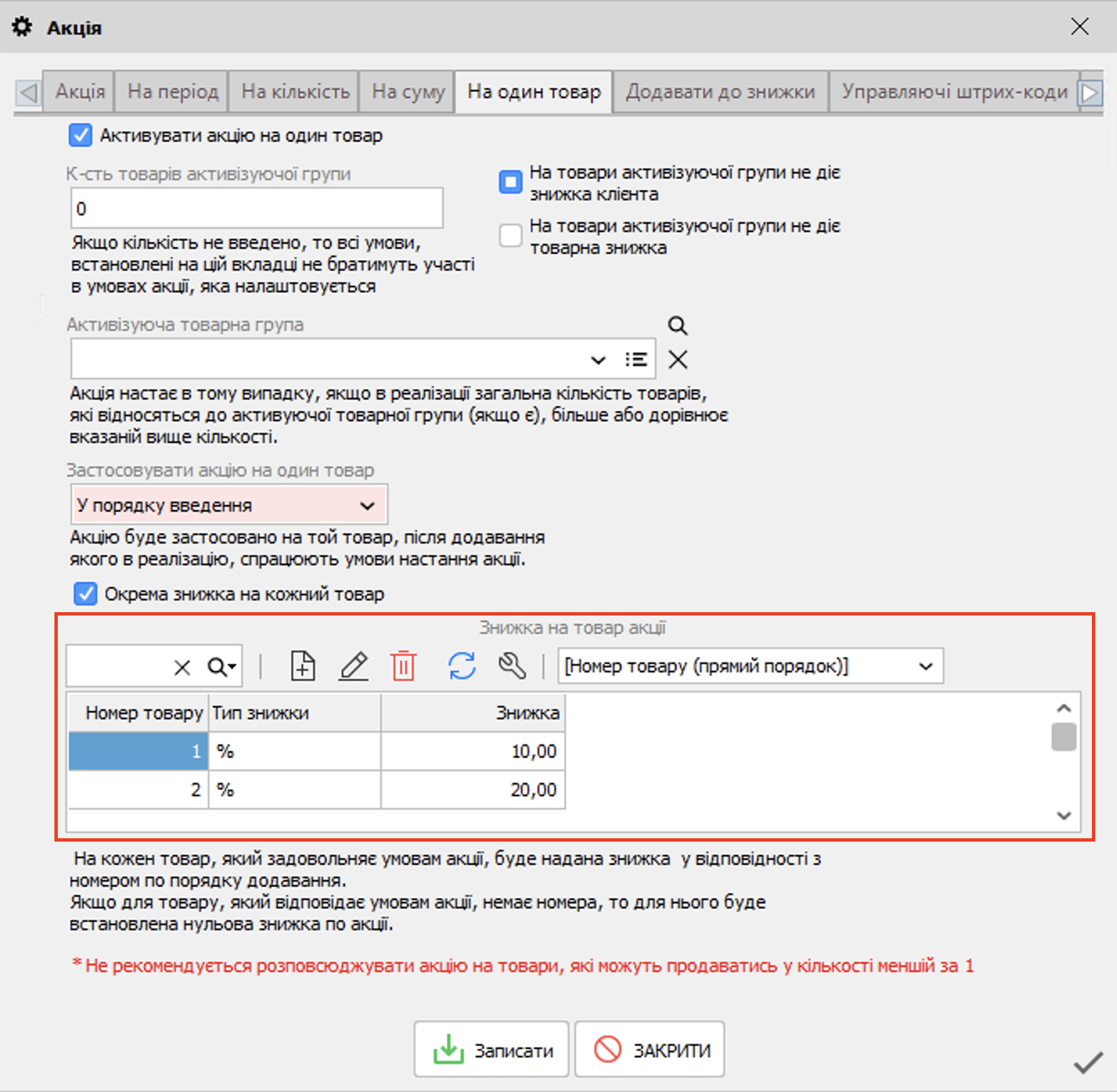Open the wrench settings icon in the table toolbar
Screen dimensions: 1117x1092
512,667
